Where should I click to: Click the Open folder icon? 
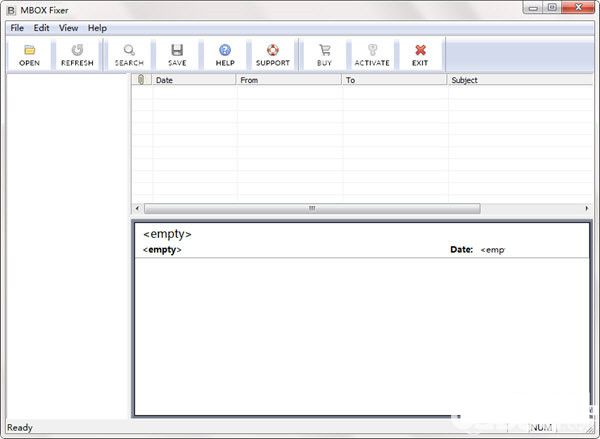[x=29, y=50]
